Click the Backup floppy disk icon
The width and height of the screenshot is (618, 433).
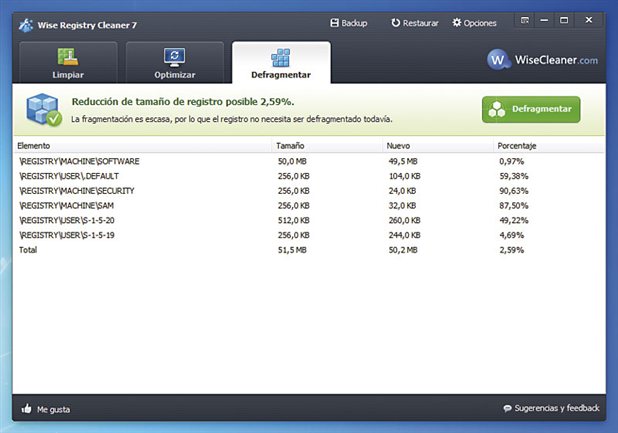coord(334,23)
